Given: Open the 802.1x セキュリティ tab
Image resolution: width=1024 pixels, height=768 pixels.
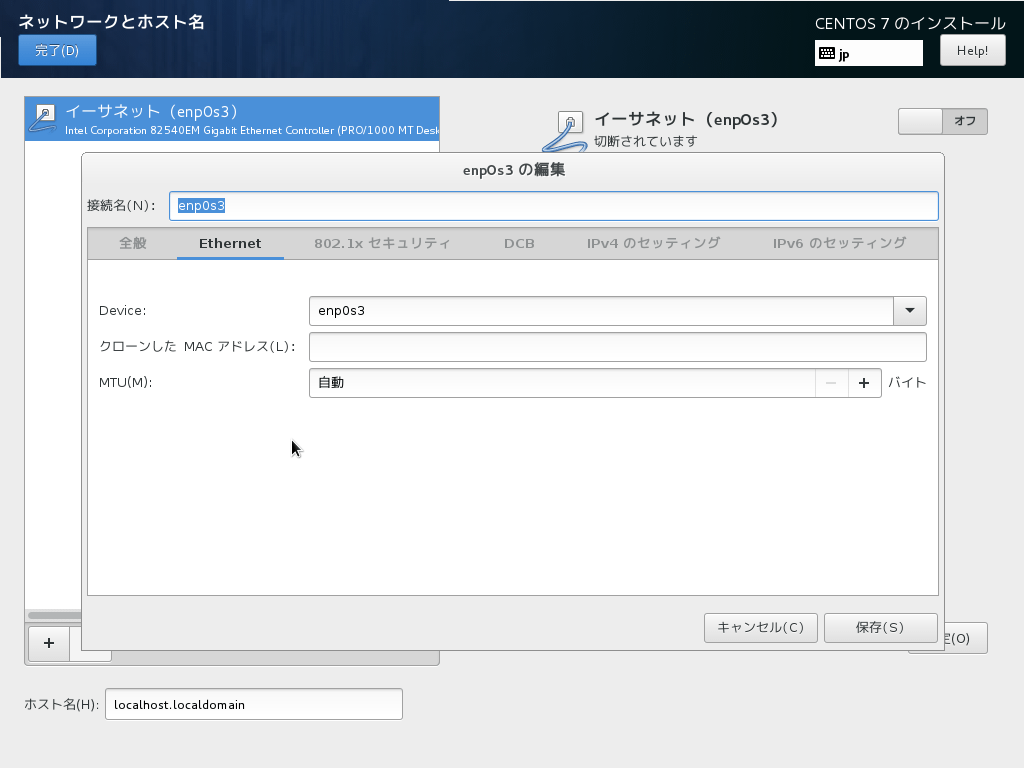Looking at the screenshot, I should click(x=383, y=243).
